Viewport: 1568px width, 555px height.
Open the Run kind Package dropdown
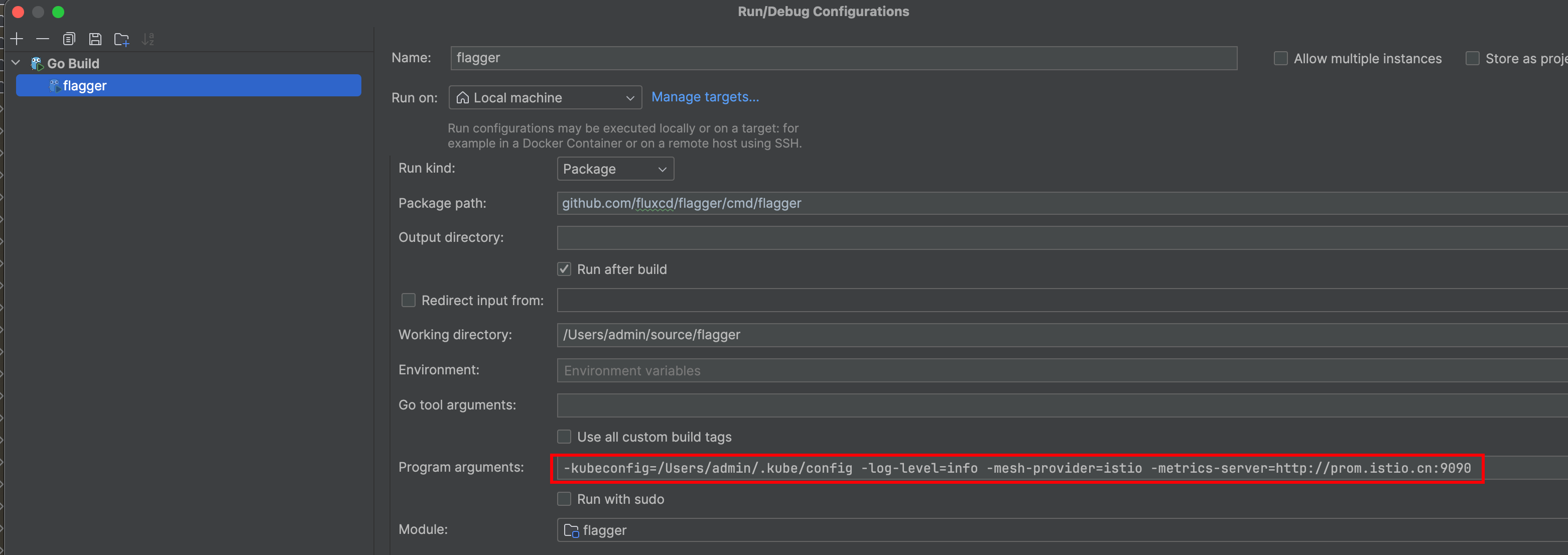(x=615, y=169)
